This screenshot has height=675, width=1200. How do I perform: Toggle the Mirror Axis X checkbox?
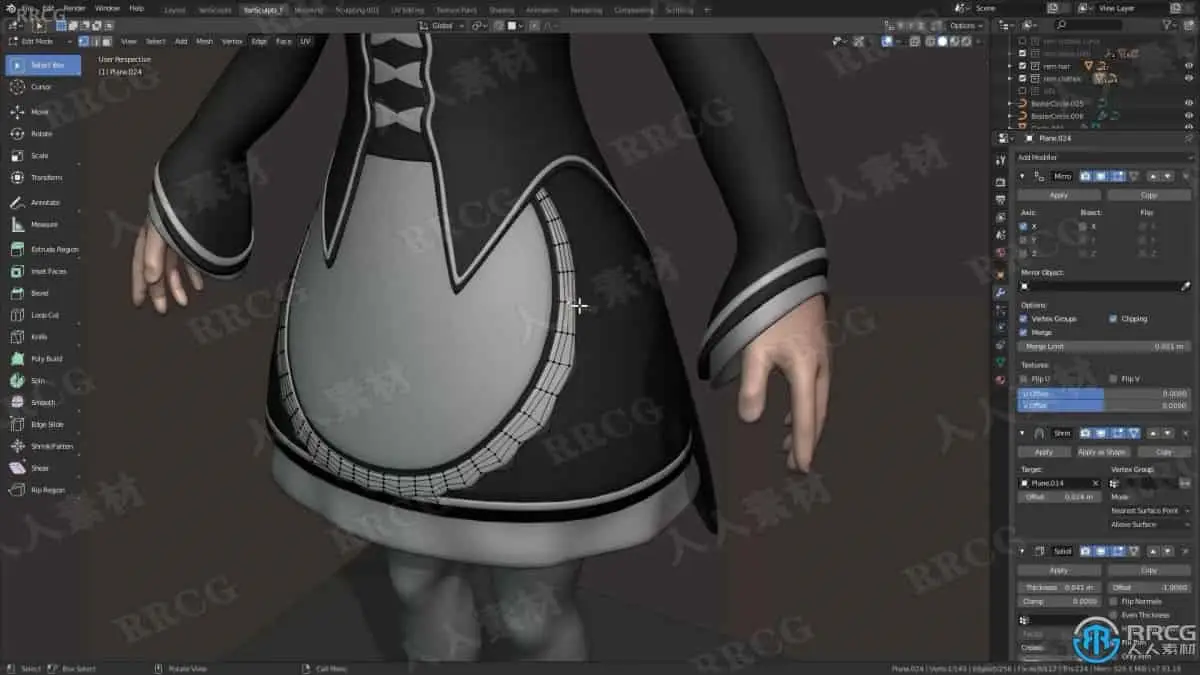[1023, 226]
